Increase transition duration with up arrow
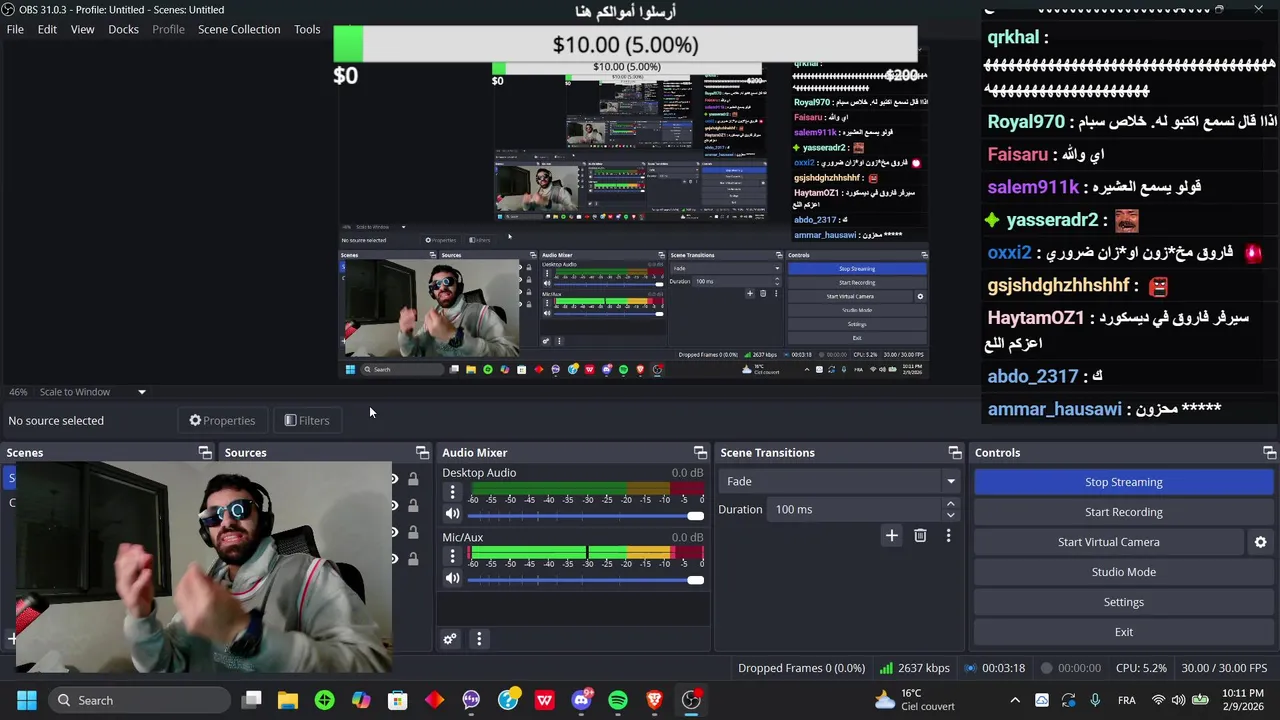Image resolution: width=1280 pixels, height=720 pixels. tap(950, 504)
